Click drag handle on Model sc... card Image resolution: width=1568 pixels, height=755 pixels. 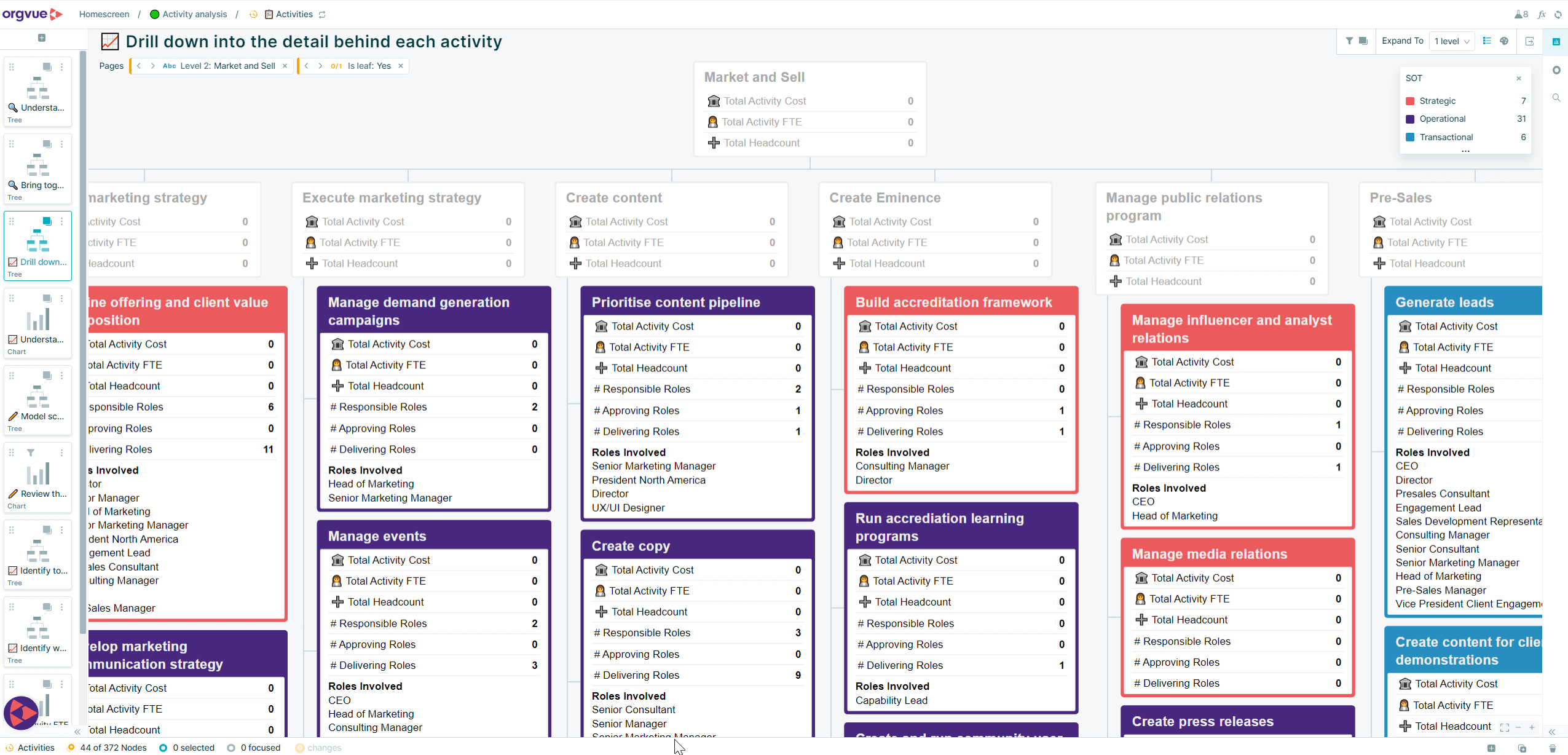click(x=11, y=376)
